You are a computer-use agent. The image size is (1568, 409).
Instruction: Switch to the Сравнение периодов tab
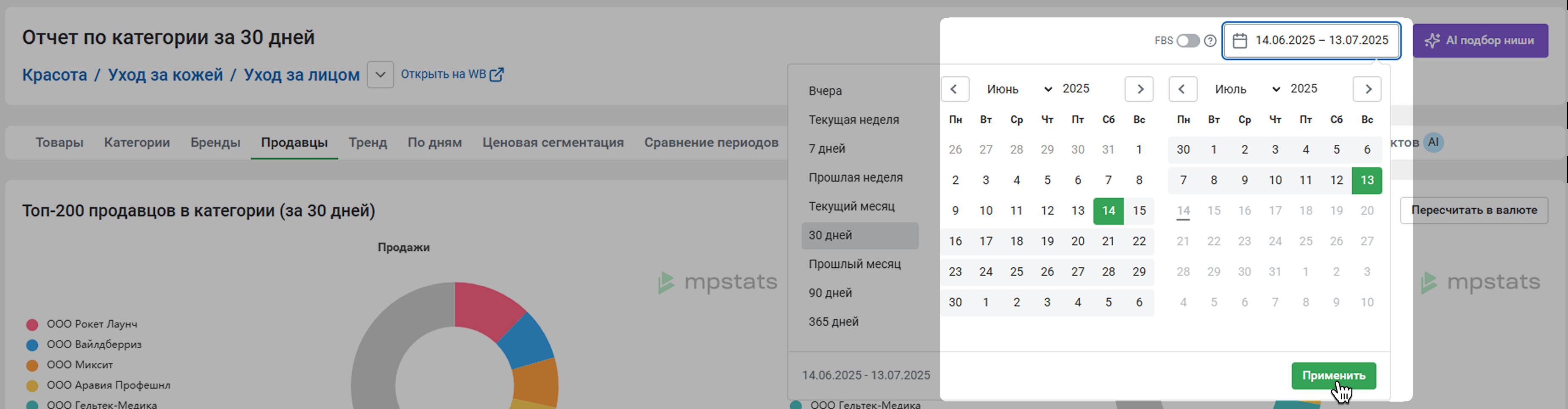pos(712,143)
